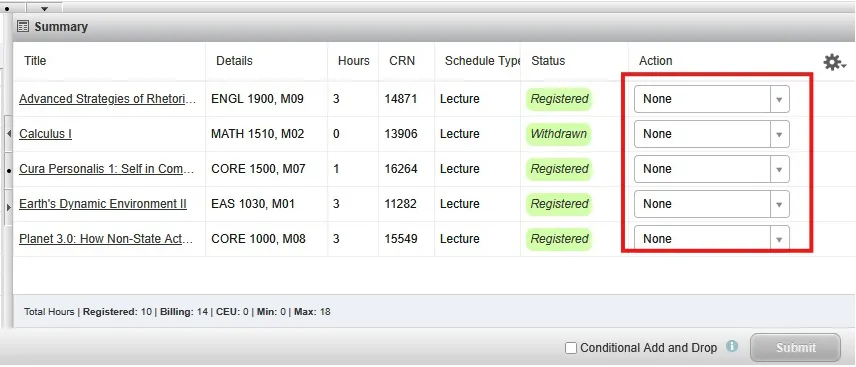The width and height of the screenshot is (856, 367).
Task: Click the Summary panel title
Action: click(x=61, y=27)
